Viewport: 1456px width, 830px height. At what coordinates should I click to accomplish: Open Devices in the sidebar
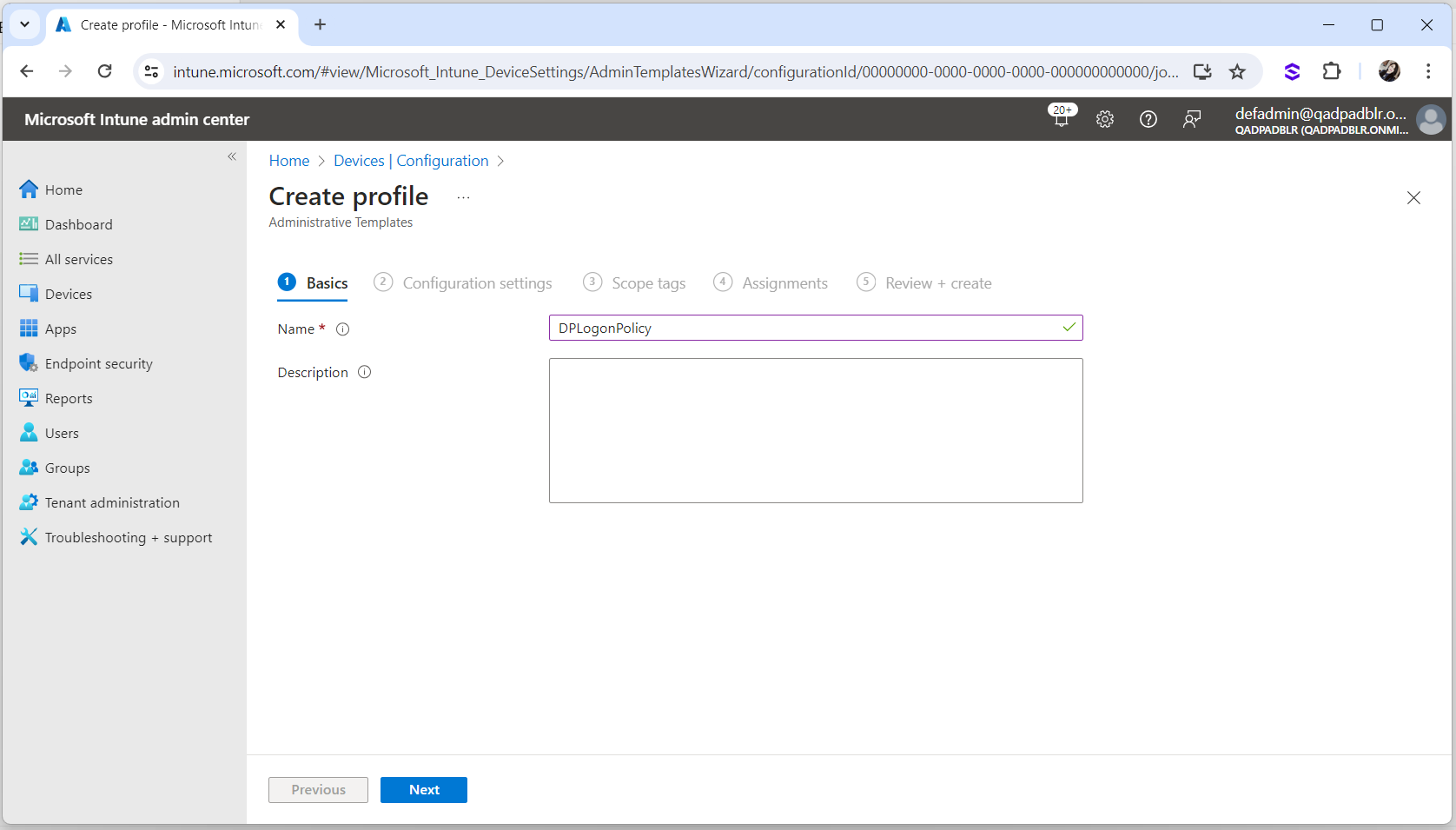(x=56, y=294)
